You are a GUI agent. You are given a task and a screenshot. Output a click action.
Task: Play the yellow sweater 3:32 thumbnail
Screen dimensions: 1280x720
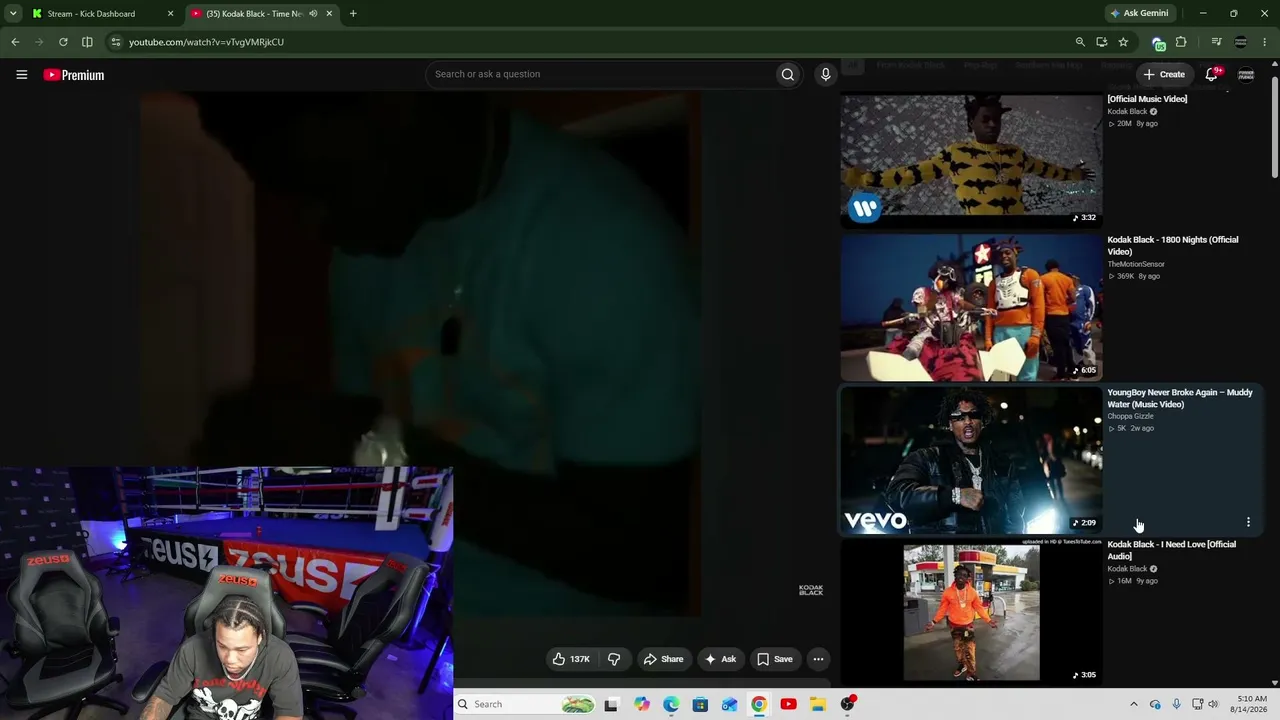[971, 155]
